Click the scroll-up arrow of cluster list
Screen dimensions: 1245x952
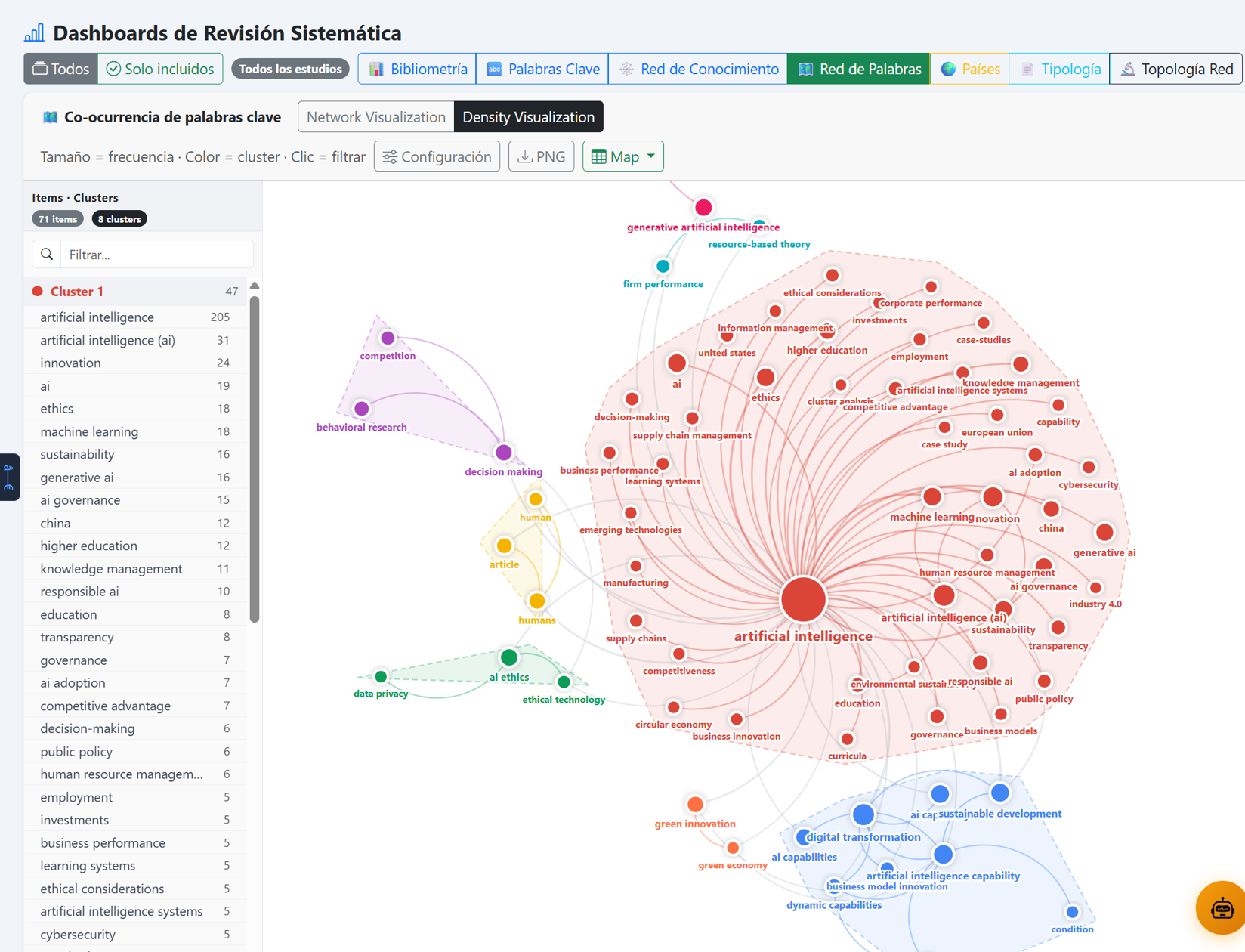pos(255,286)
